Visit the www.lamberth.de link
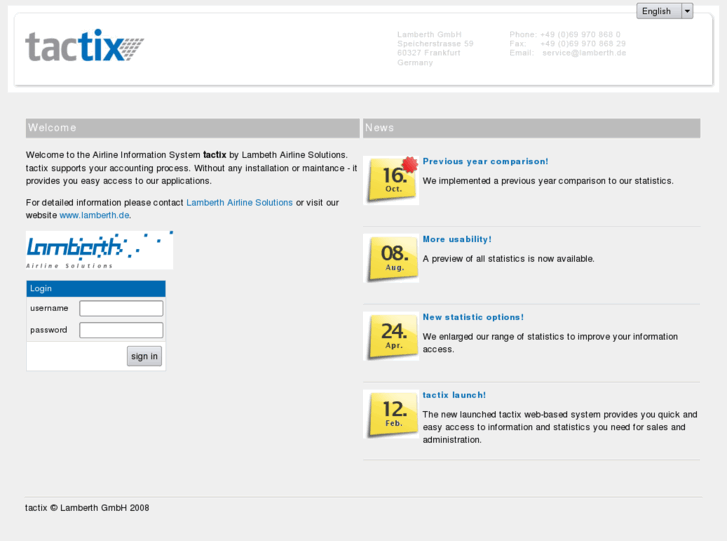Viewport: 727px width, 545px height. [x=94, y=215]
